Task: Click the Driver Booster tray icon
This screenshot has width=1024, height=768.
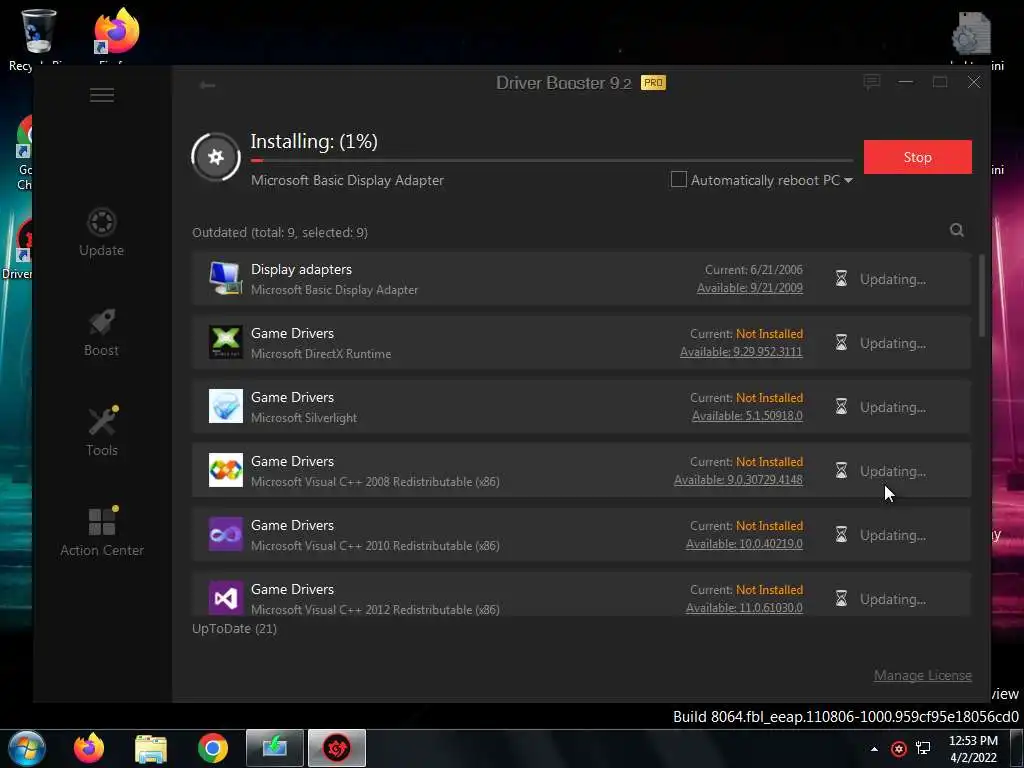Action: (x=899, y=749)
